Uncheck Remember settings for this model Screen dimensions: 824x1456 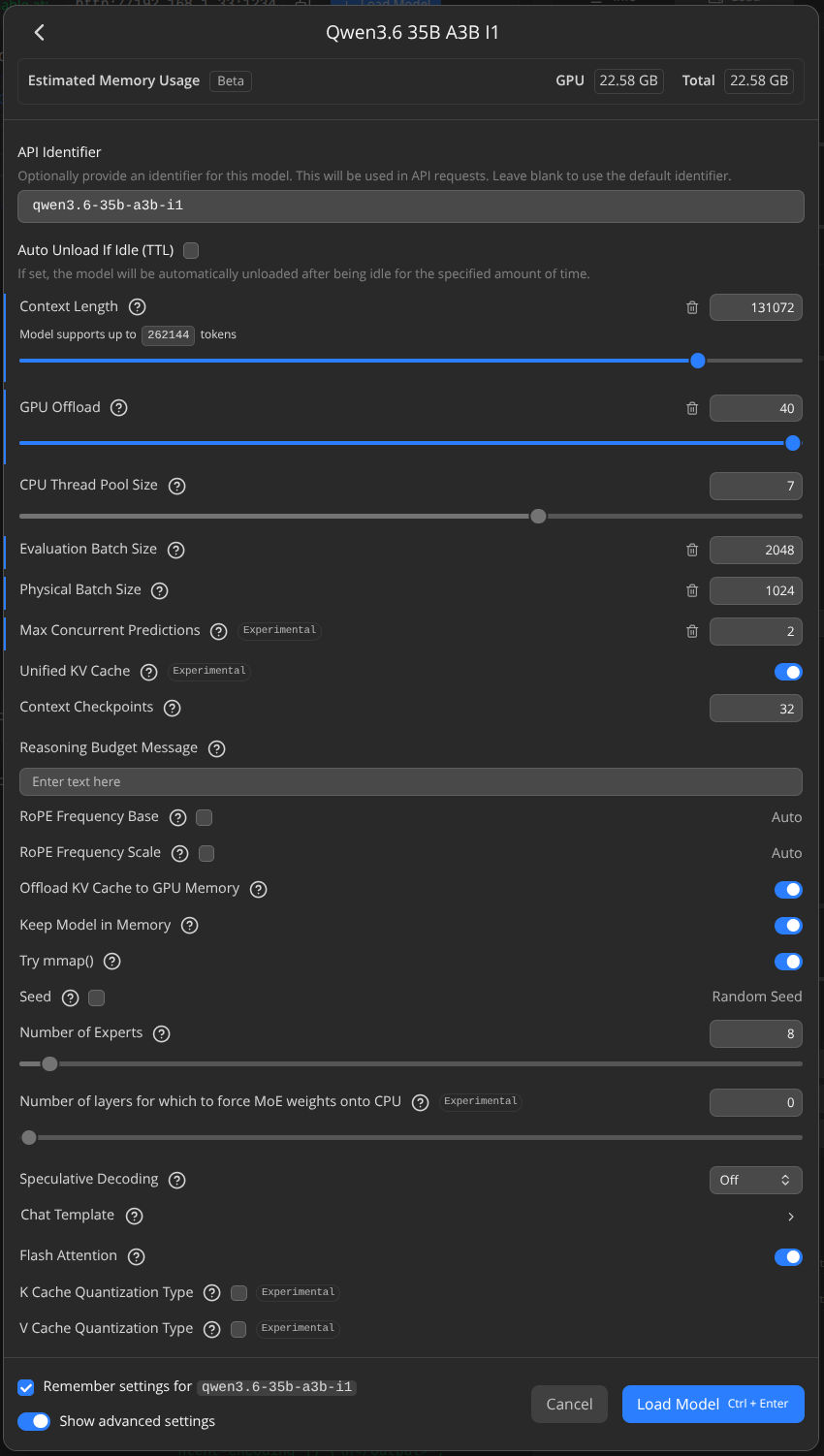[26, 1387]
